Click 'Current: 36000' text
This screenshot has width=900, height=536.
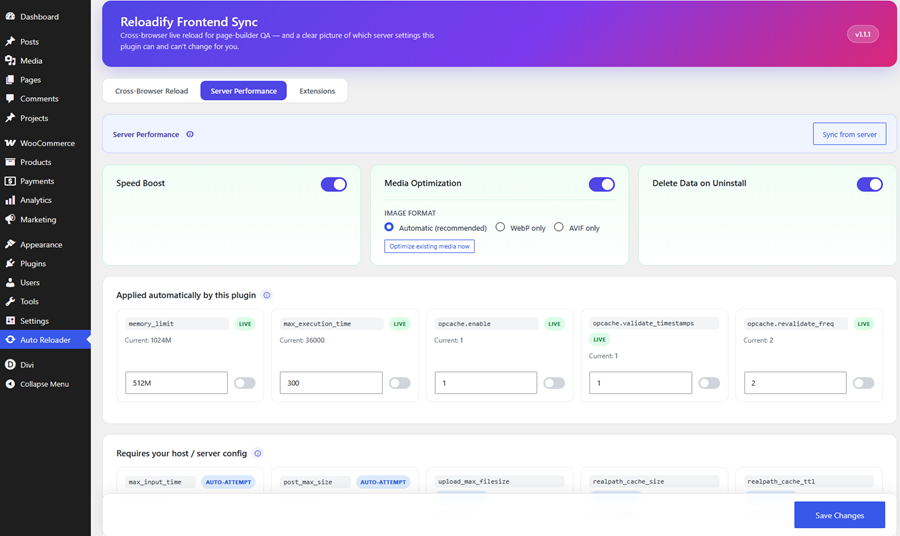(x=302, y=340)
